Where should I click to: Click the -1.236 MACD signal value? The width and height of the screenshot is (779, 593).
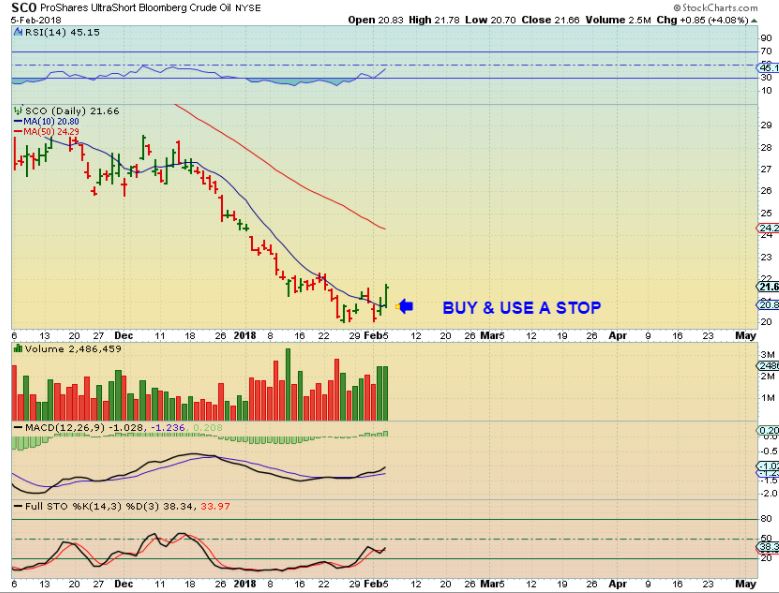pos(167,427)
